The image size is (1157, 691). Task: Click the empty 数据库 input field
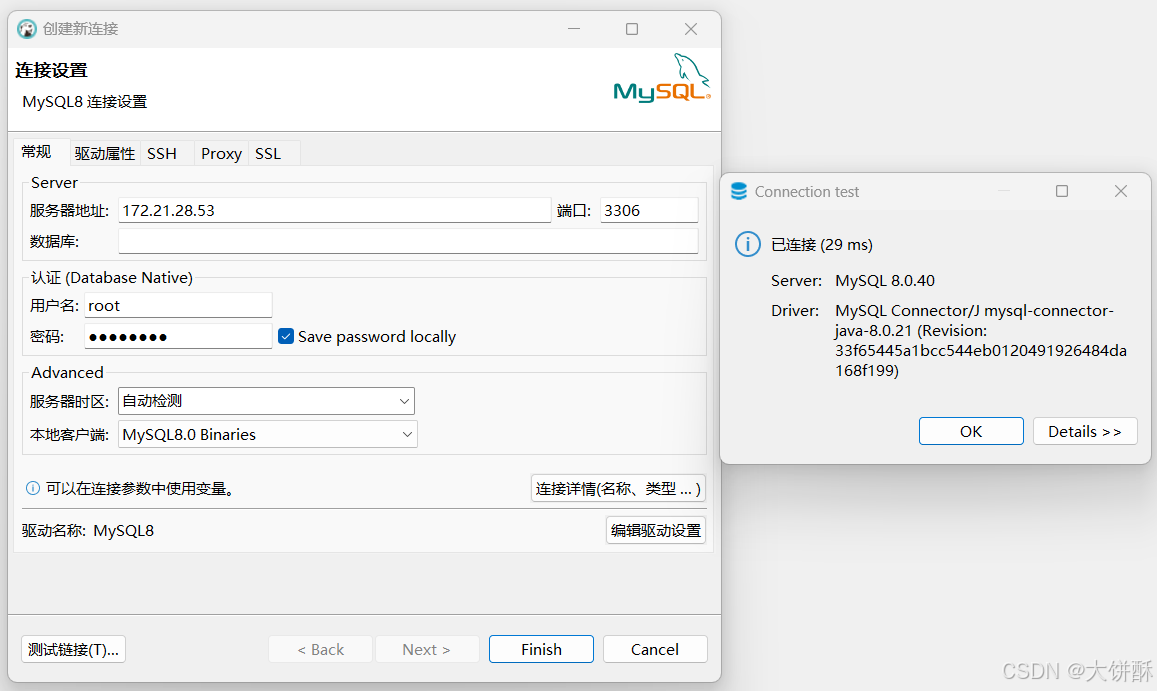pyautogui.click(x=408, y=241)
